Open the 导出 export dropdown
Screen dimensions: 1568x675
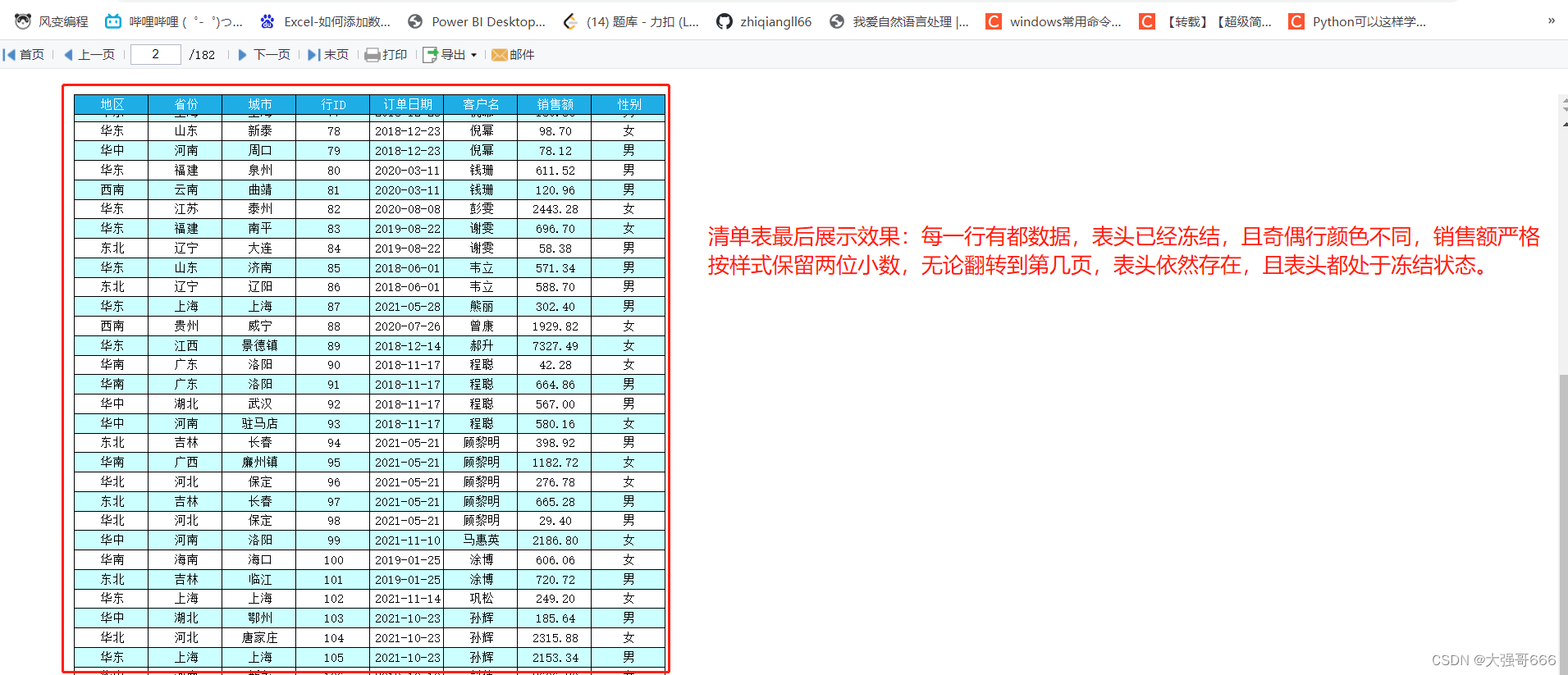click(450, 55)
